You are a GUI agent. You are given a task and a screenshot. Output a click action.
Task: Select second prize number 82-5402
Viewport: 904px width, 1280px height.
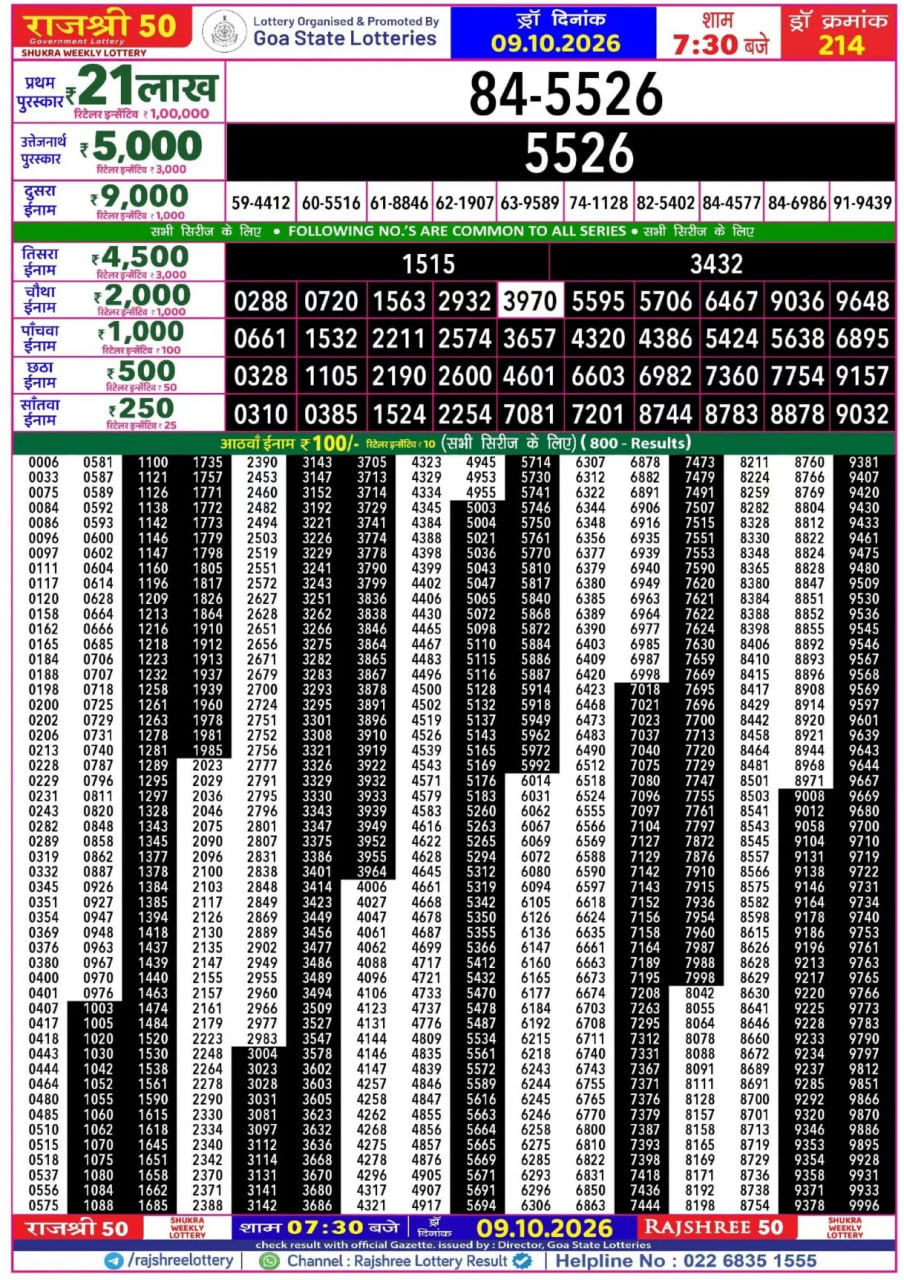pyautogui.click(x=666, y=203)
